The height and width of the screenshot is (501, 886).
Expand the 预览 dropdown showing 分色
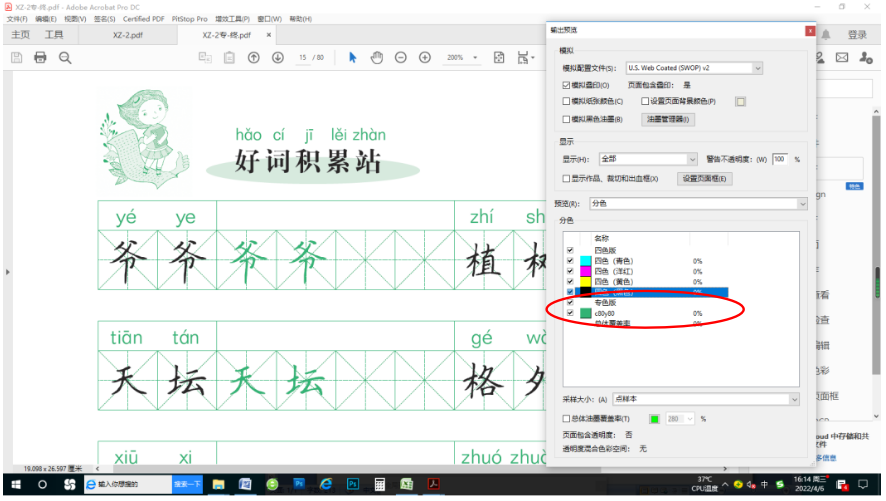click(x=801, y=204)
